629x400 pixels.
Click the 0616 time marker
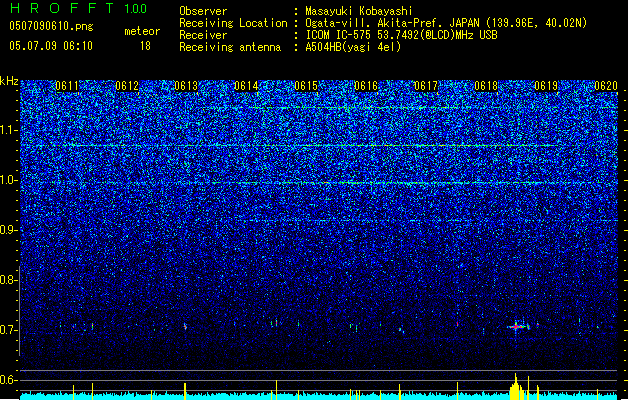(x=366, y=86)
